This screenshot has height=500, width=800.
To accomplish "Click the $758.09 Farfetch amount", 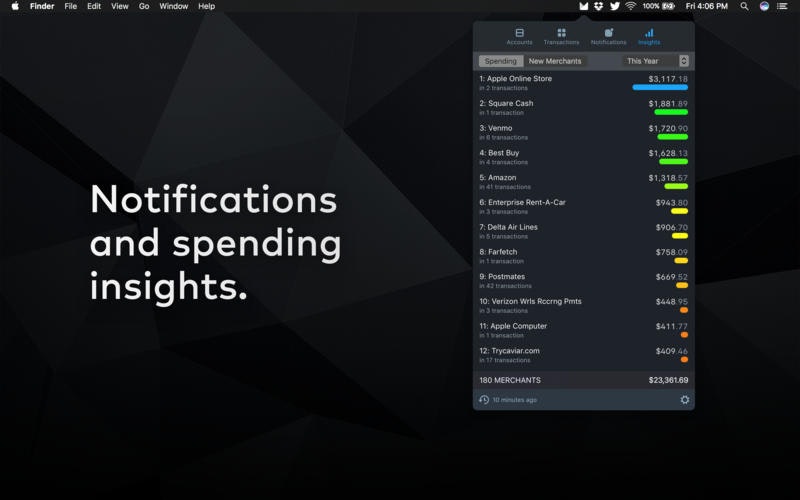I will tap(671, 252).
